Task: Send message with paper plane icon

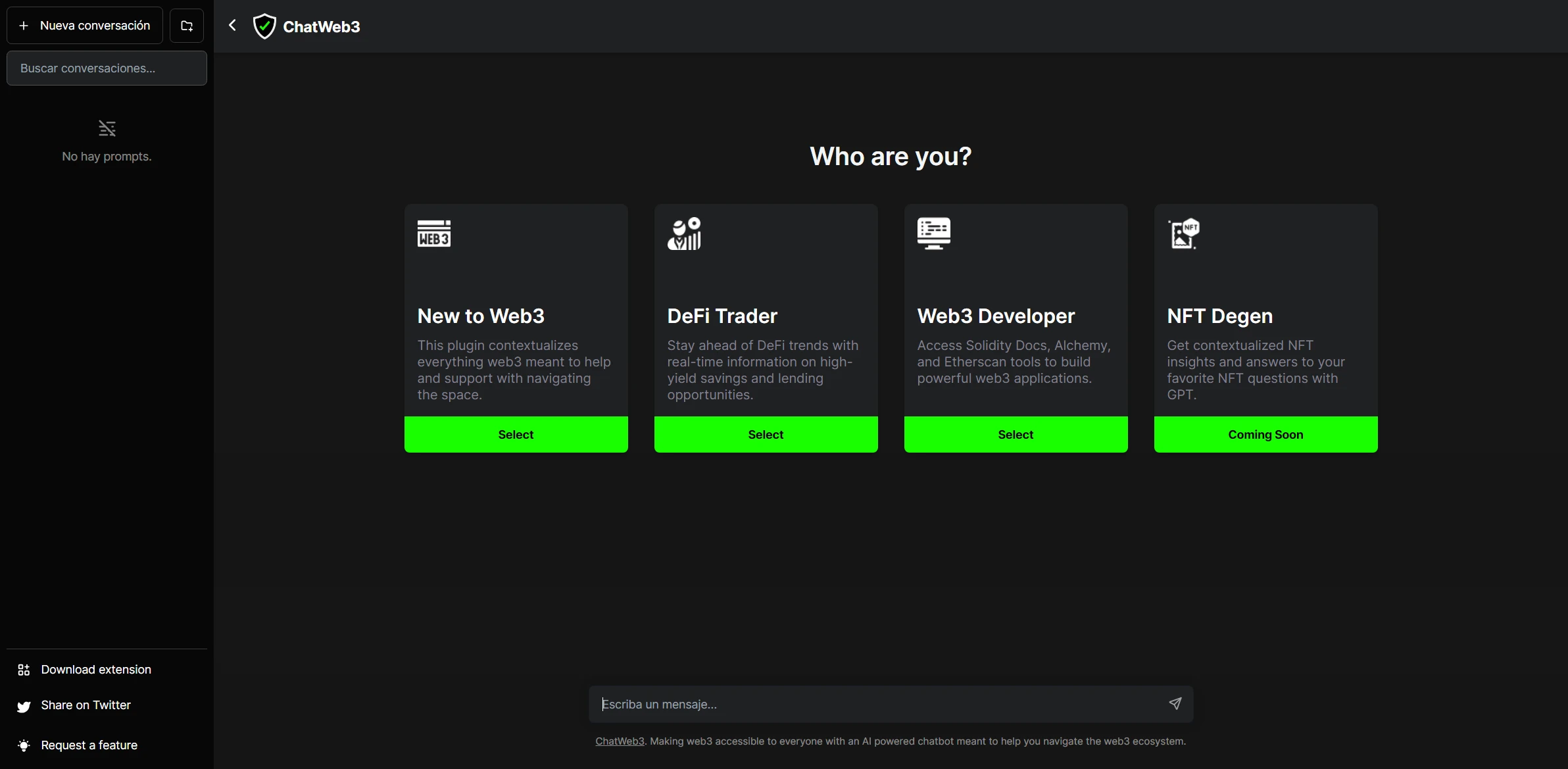Action: point(1175,704)
